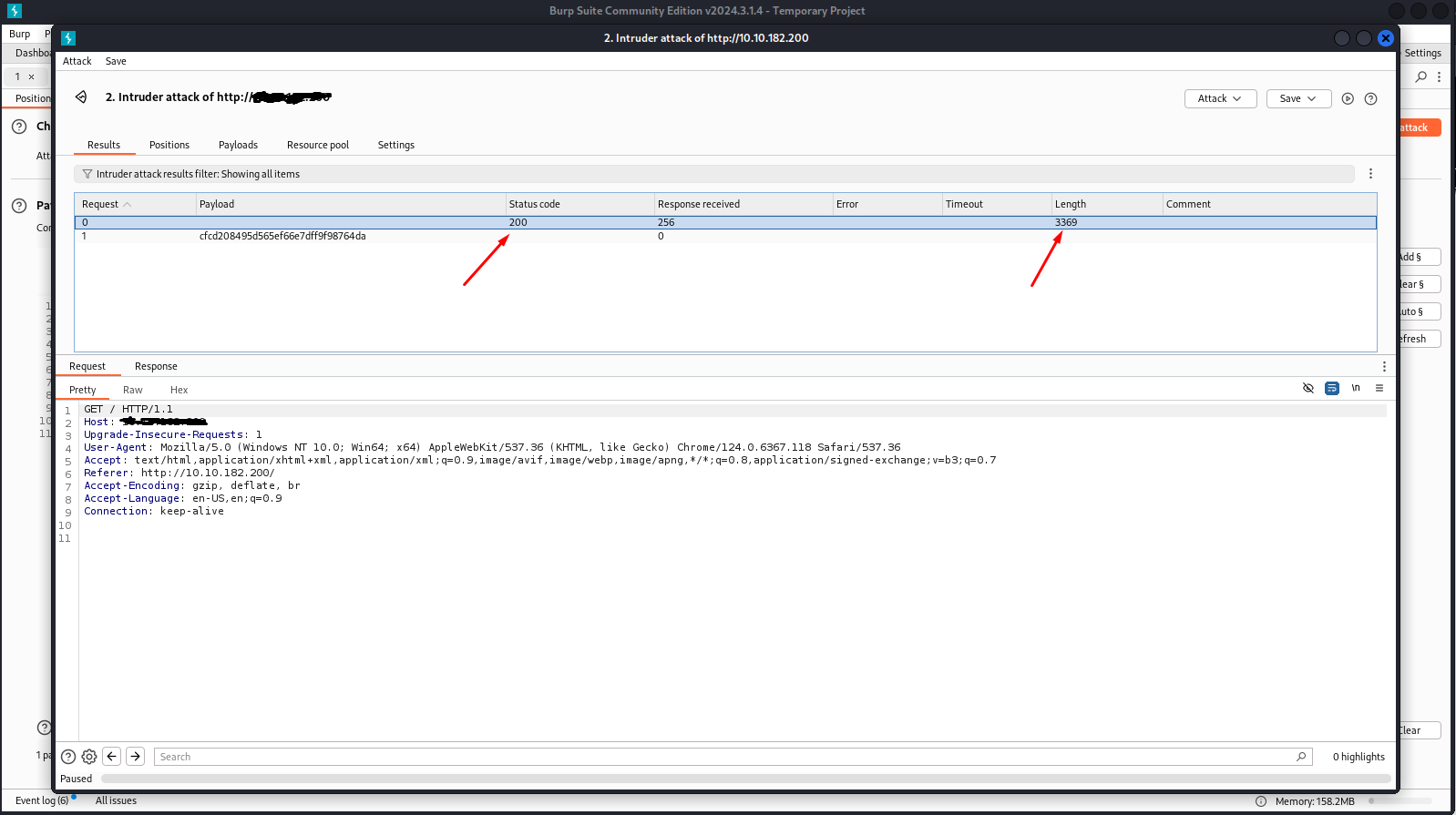This screenshot has height=815, width=1456.
Task: Click the Timeout column header
Action: coord(997,204)
